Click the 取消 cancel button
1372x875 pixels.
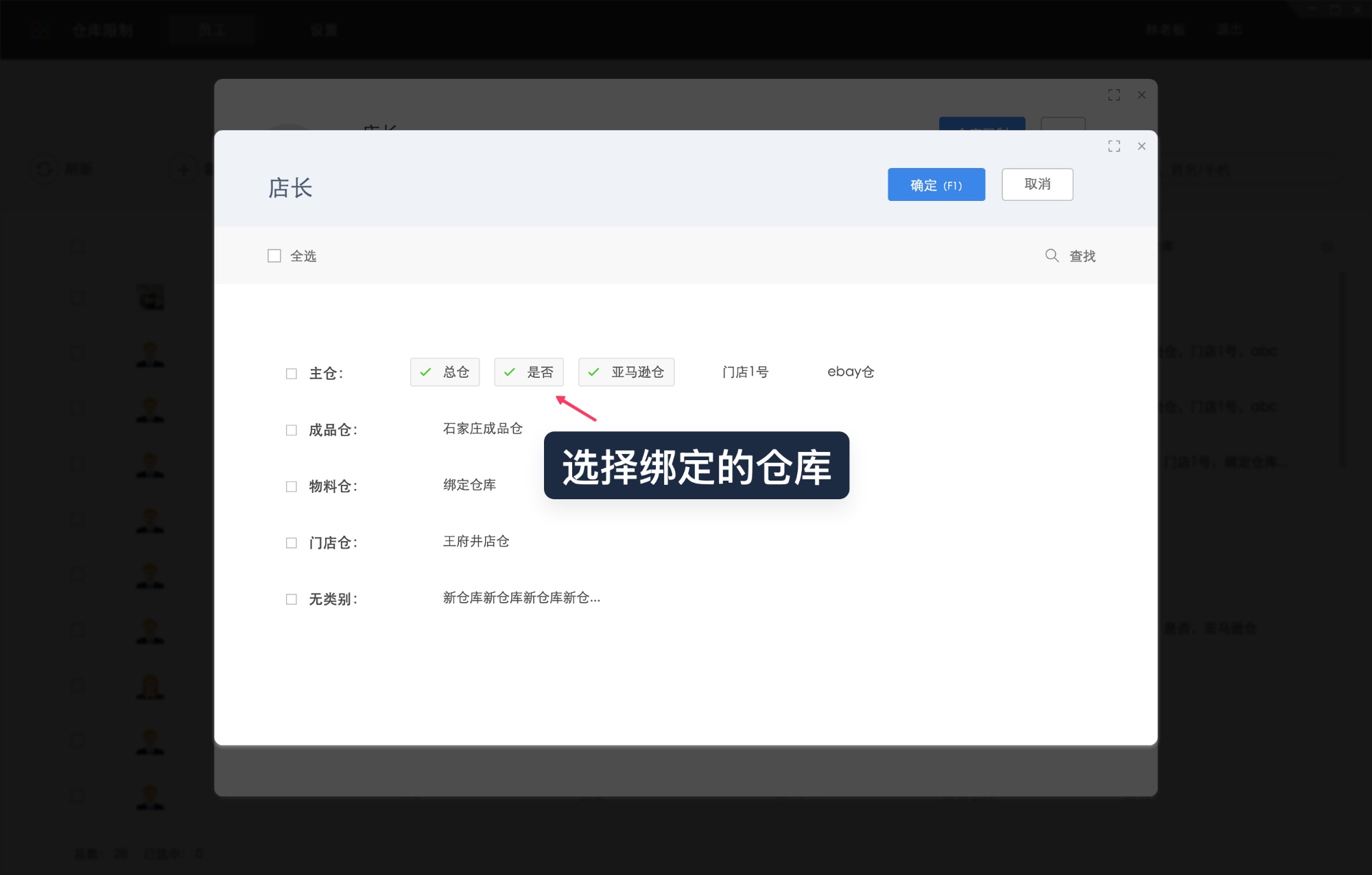1037,184
